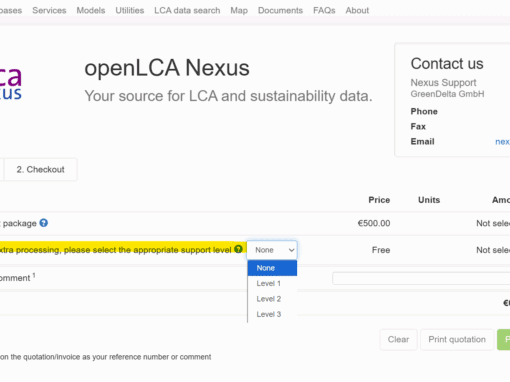Click the Price column header
The height and width of the screenshot is (382, 510).
pos(379,200)
